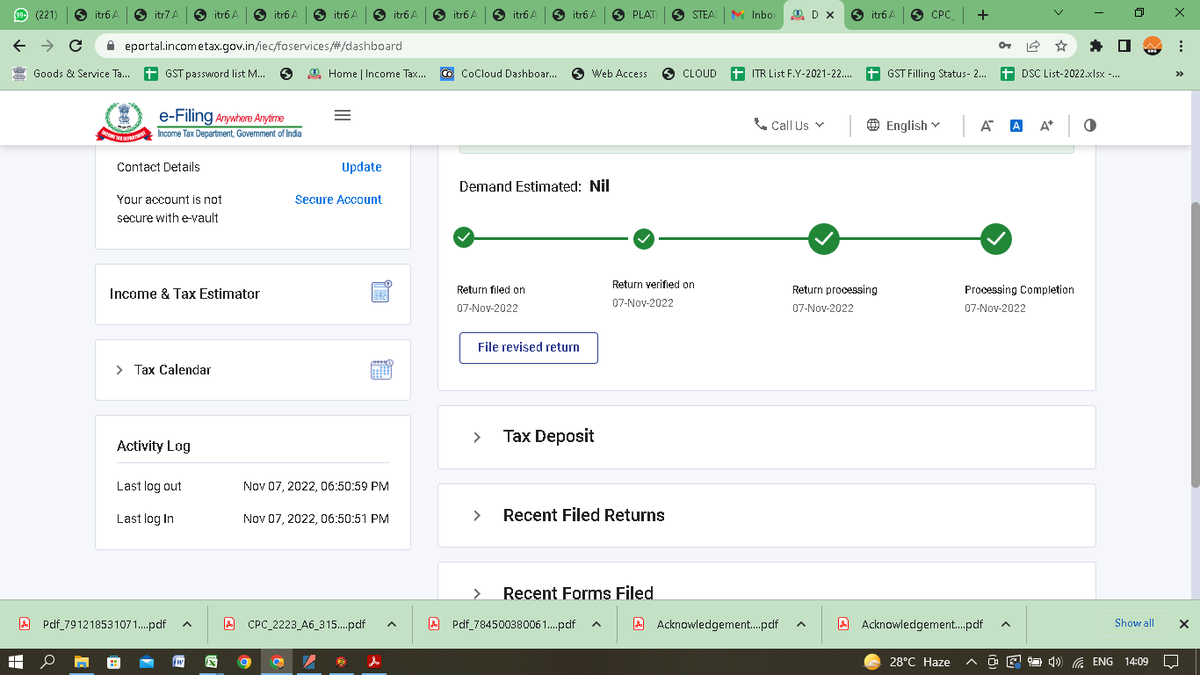
Task: Show hidden system tray icons chevron
Action: coord(971,661)
